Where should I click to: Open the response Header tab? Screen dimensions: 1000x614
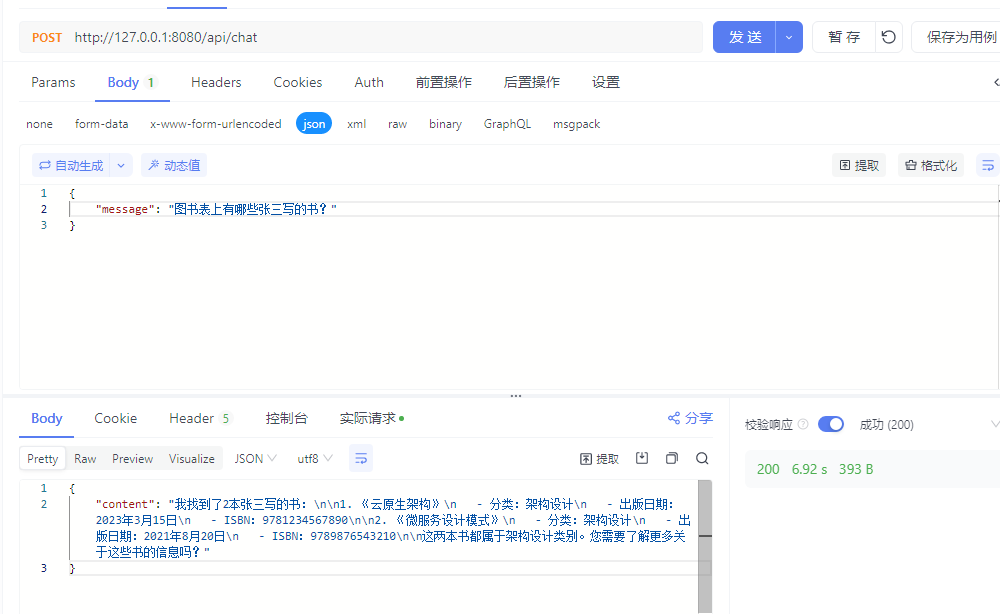point(200,418)
